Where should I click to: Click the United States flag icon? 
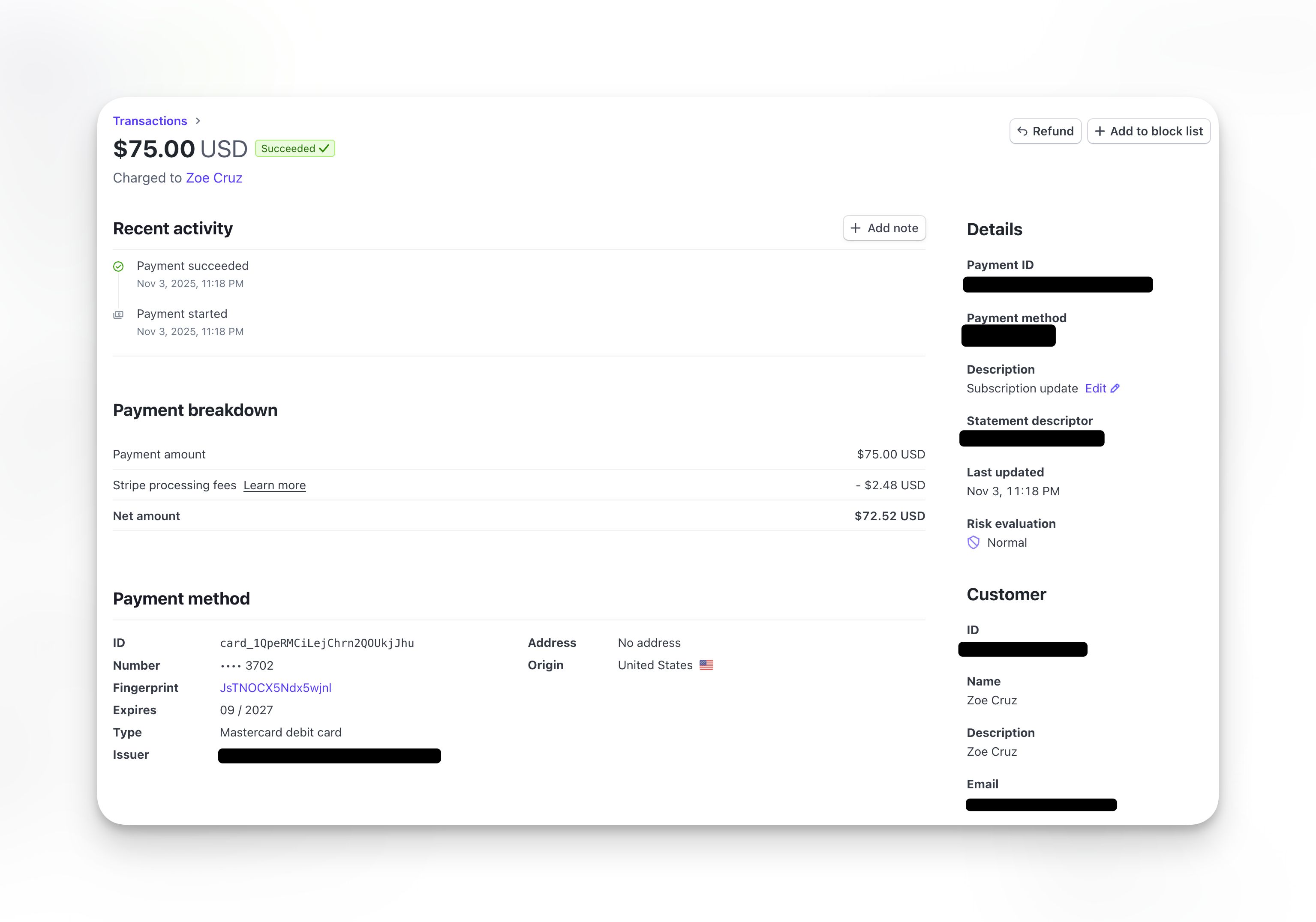(706, 665)
